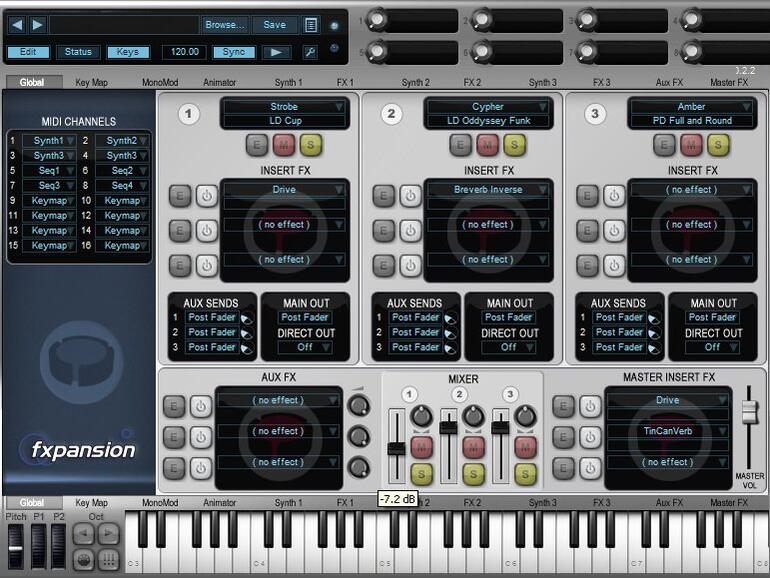Open MIDI channel 6 Seq2 dropdown

point(122,171)
